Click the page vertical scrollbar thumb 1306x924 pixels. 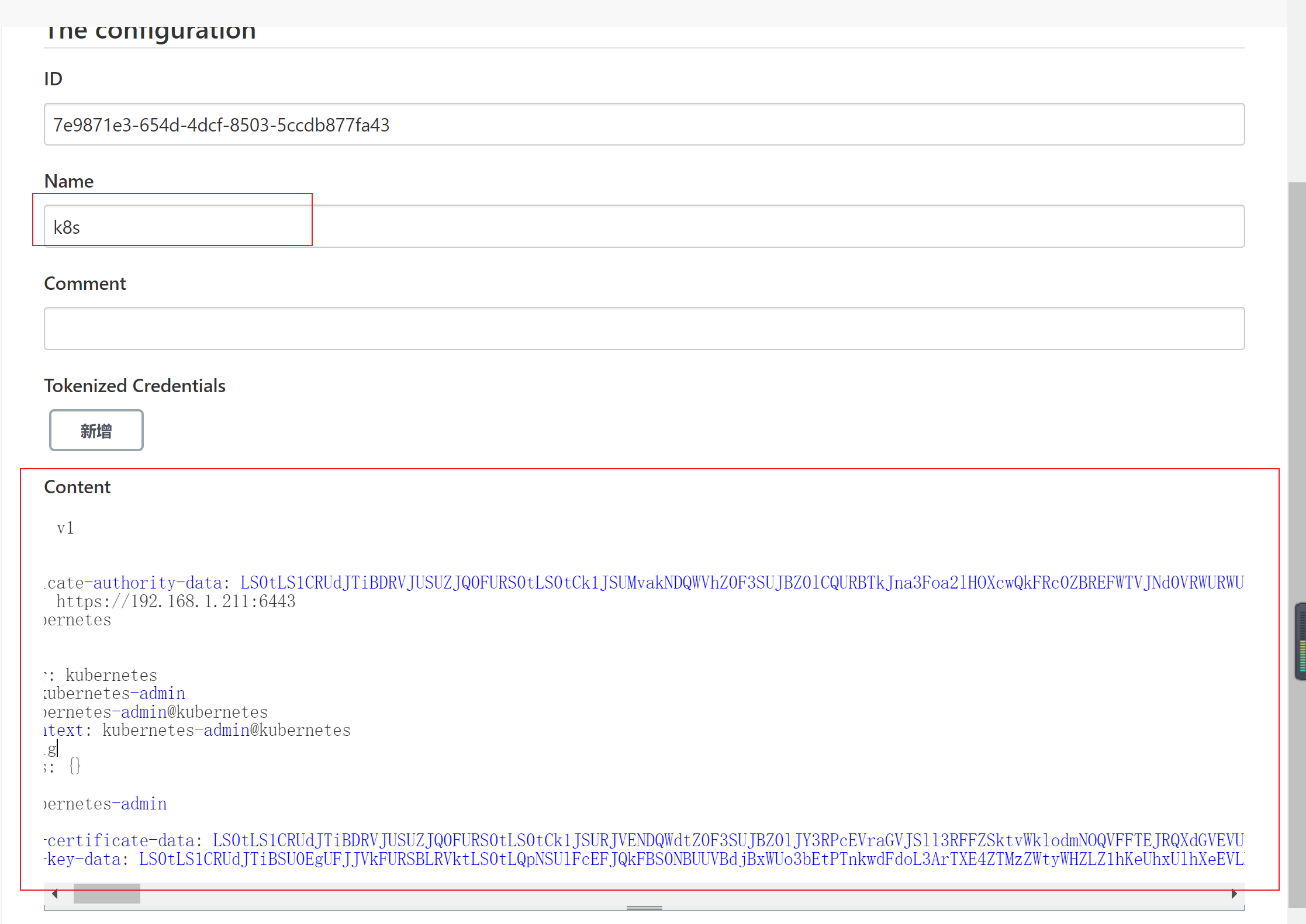point(1297,409)
